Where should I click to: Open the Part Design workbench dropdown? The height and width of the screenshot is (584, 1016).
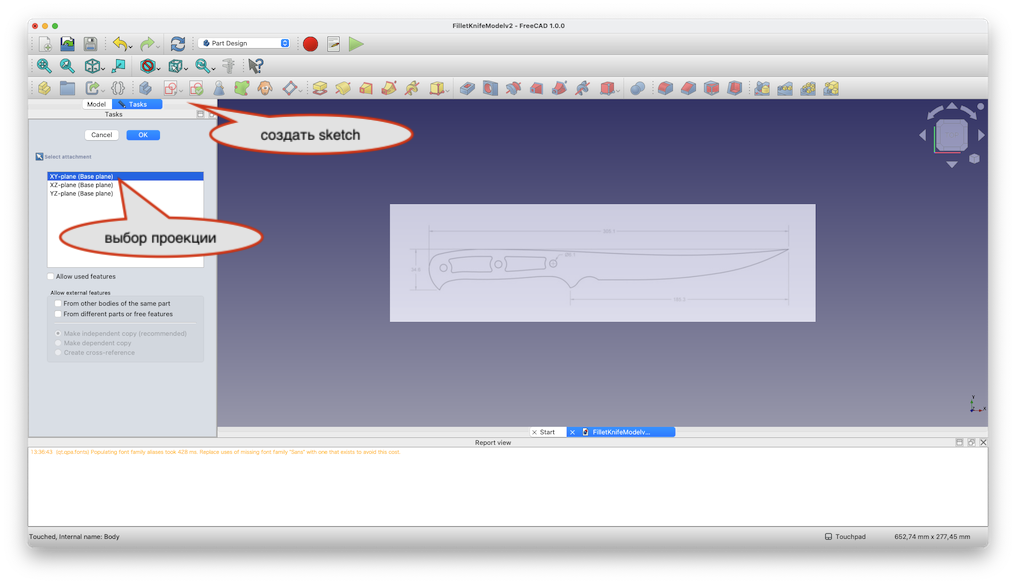coord(245,44)
